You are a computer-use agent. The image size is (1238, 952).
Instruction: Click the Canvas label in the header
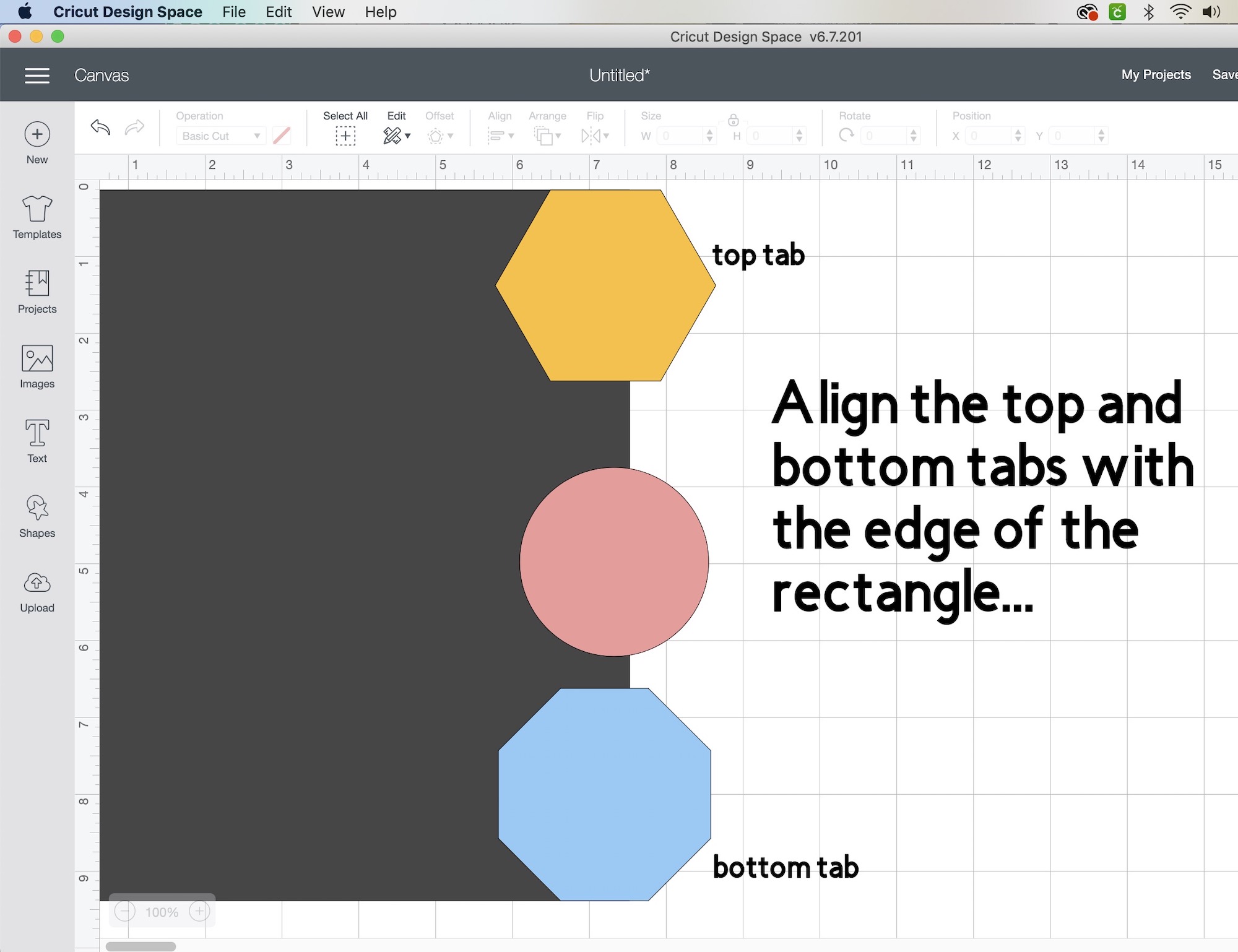pos(102,76)
